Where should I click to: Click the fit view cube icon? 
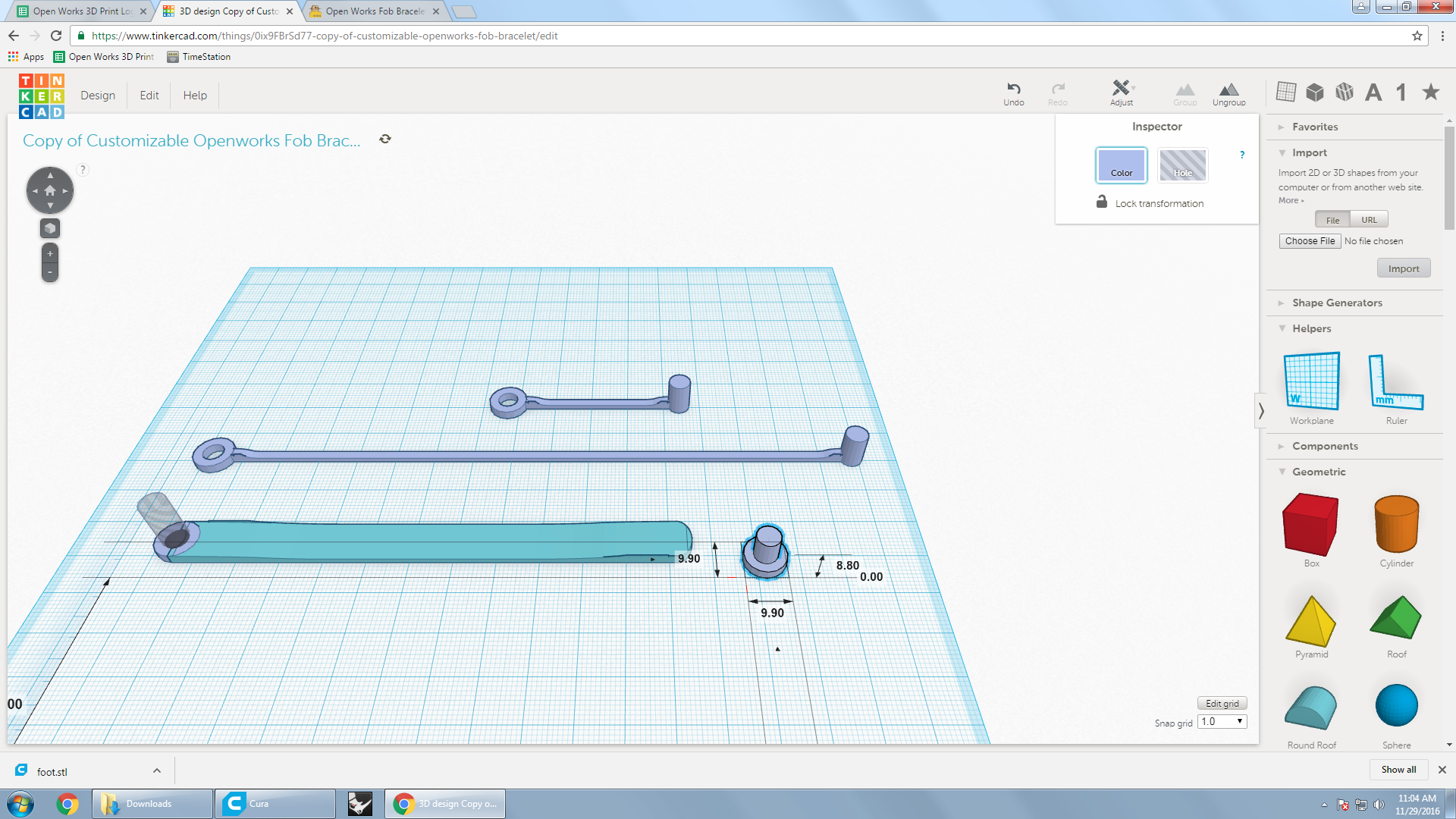(x=50, y=228)
